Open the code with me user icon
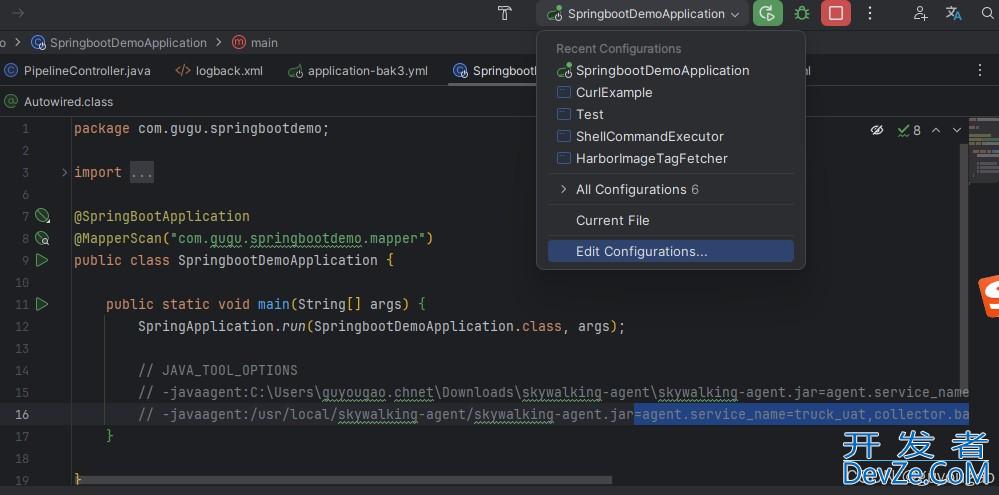999x495 pixels. 920,13
